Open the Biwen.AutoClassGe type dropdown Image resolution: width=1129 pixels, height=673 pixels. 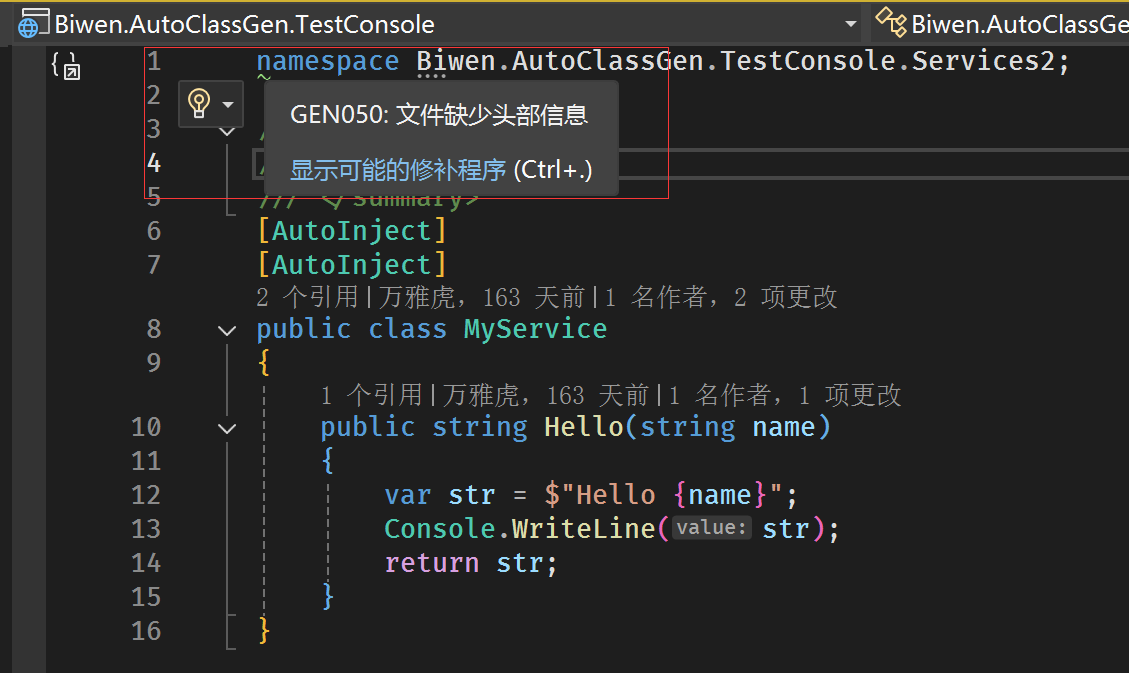[1019, 24]
